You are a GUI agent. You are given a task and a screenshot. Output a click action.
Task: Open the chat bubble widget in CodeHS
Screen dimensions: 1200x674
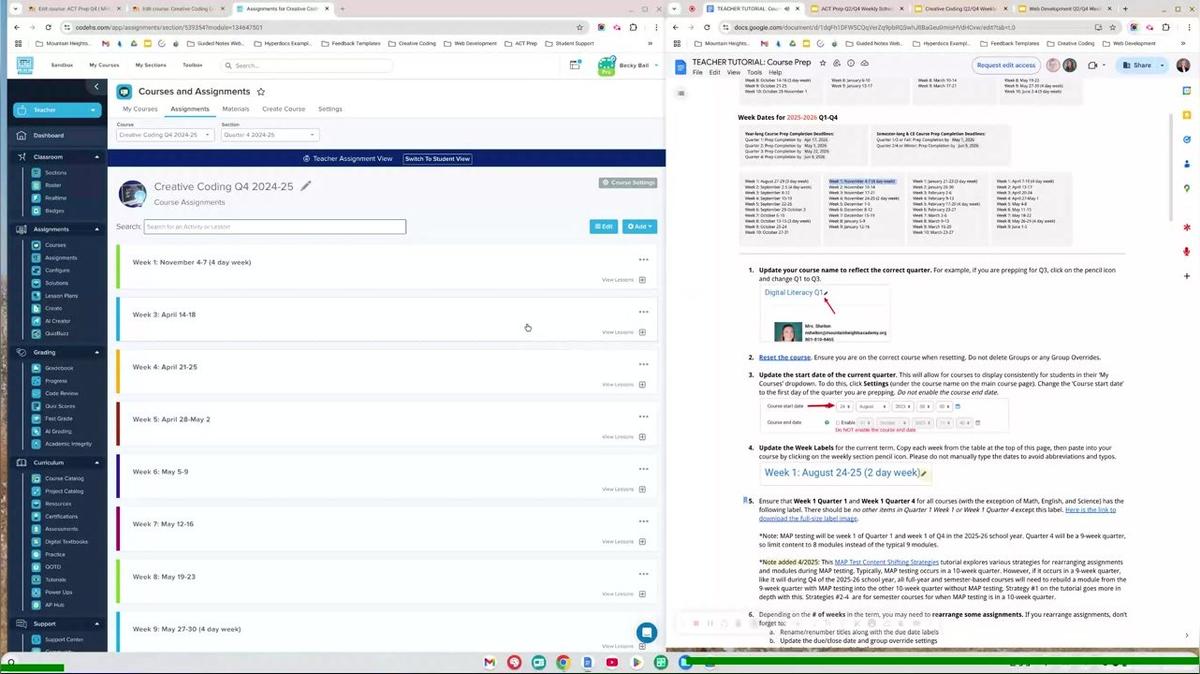647,632
